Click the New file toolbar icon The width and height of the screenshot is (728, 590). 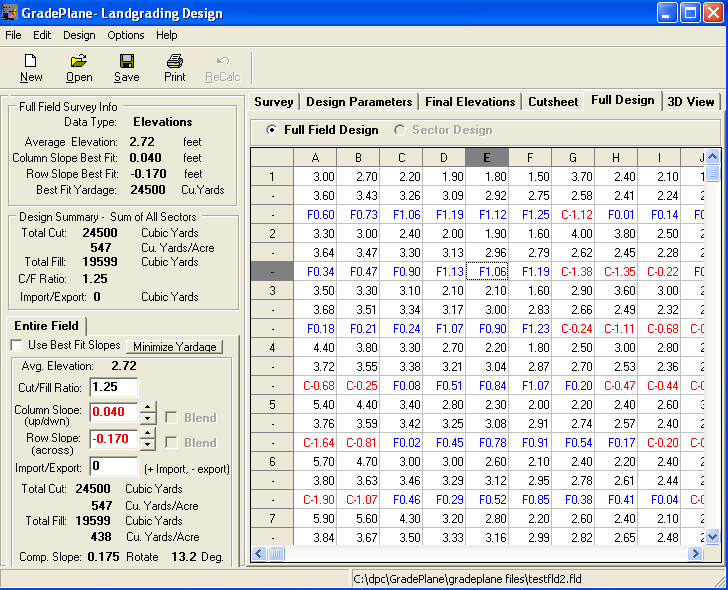(31, 67)
